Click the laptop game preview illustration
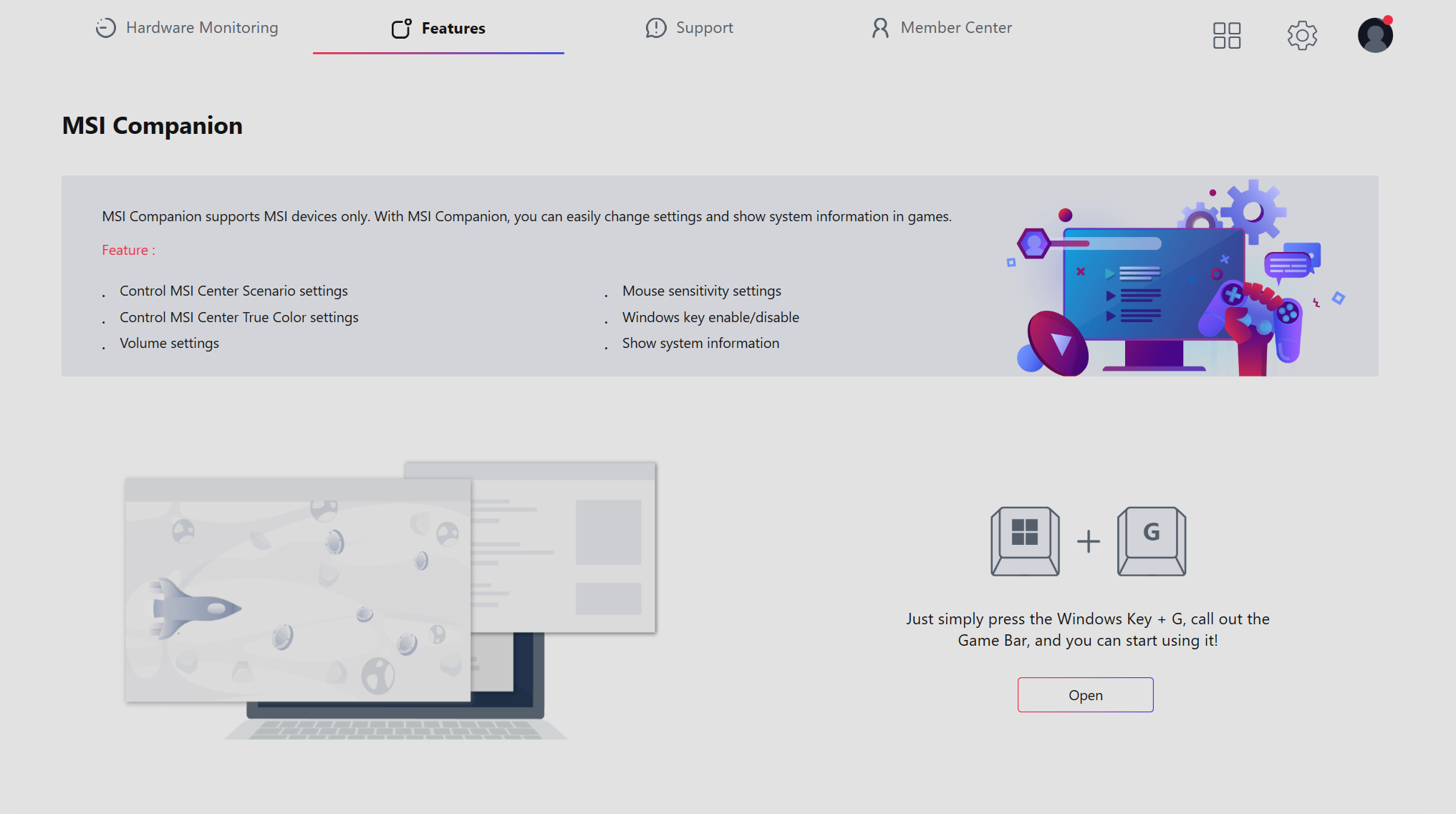Screen dimensions: 1456x814 coord(390,601)
